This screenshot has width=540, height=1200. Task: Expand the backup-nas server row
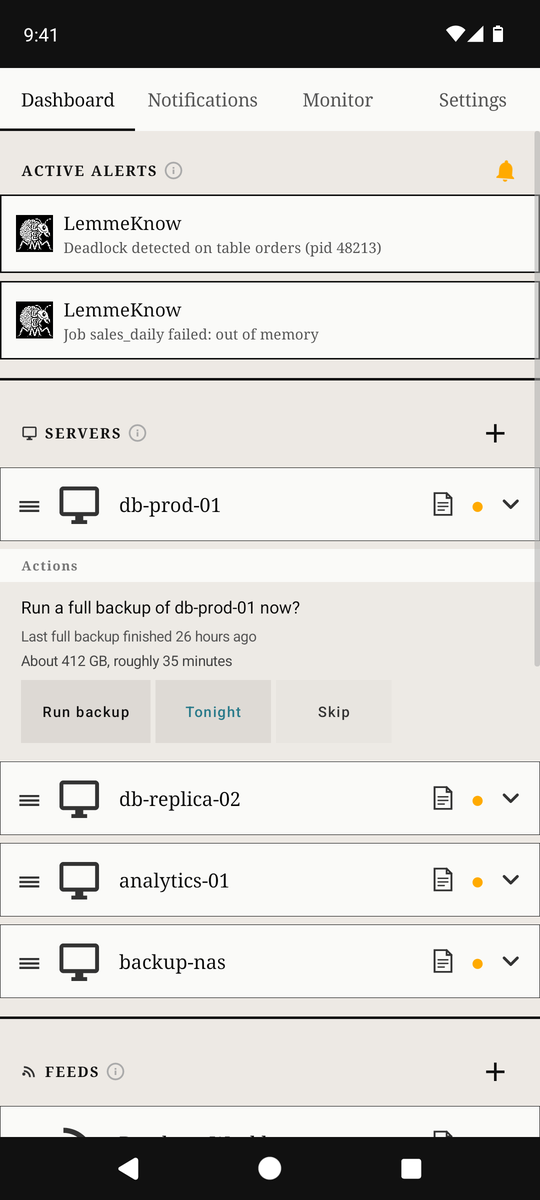tap(511, 962)
